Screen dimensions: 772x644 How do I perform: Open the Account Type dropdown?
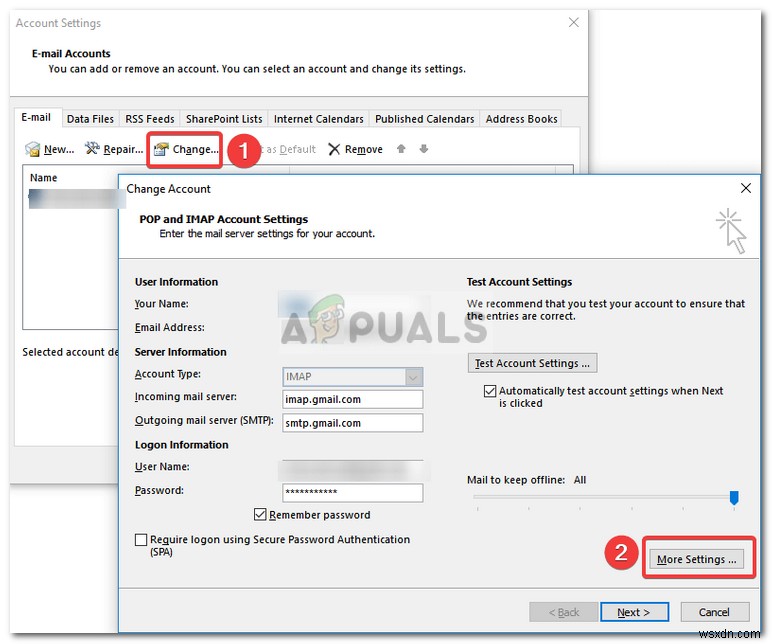413,377
